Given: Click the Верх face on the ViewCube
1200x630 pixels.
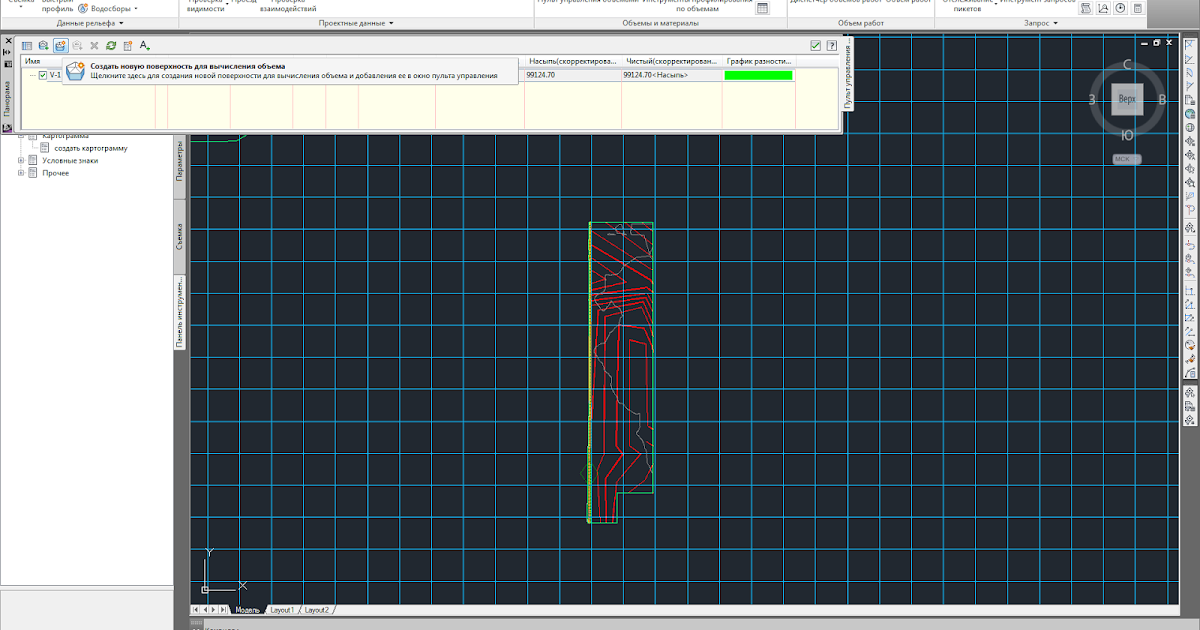Looking at the screenshot, I should (x=1127, y=99).
